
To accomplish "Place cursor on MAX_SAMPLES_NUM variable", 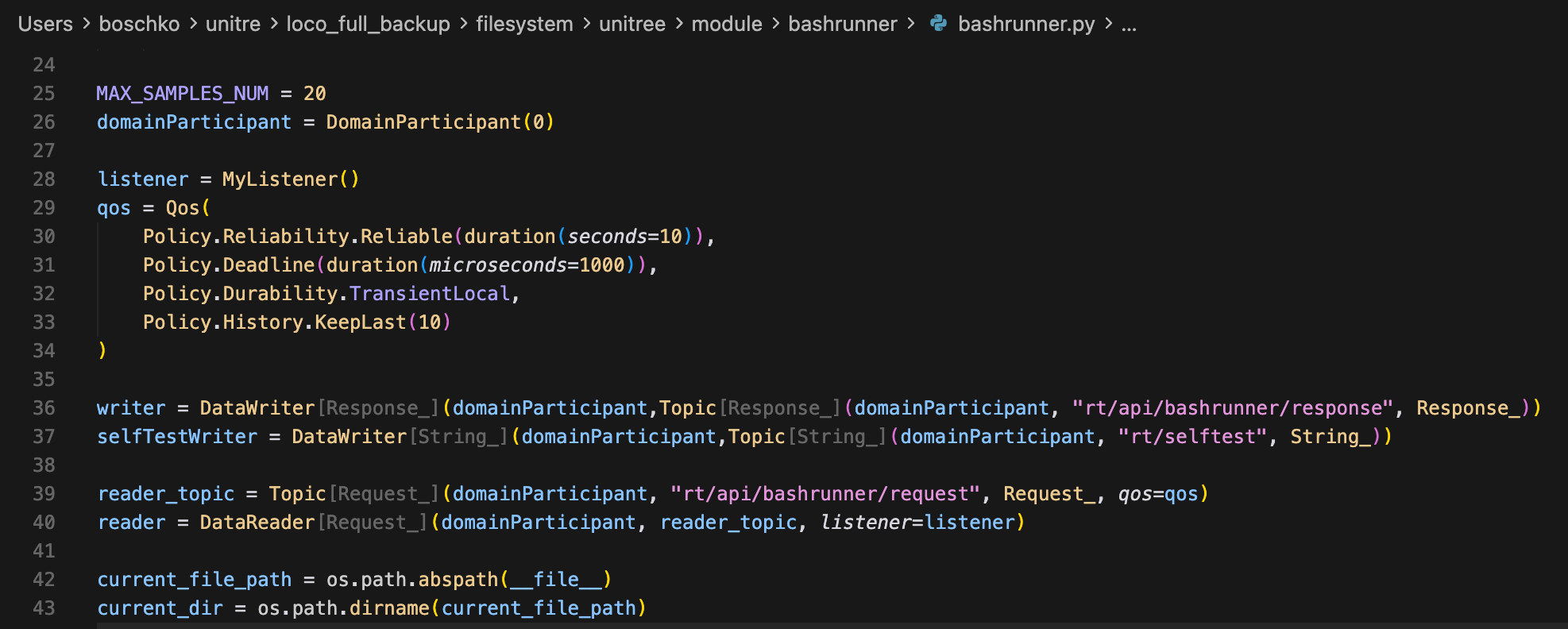I will click(x=183, y=94).
